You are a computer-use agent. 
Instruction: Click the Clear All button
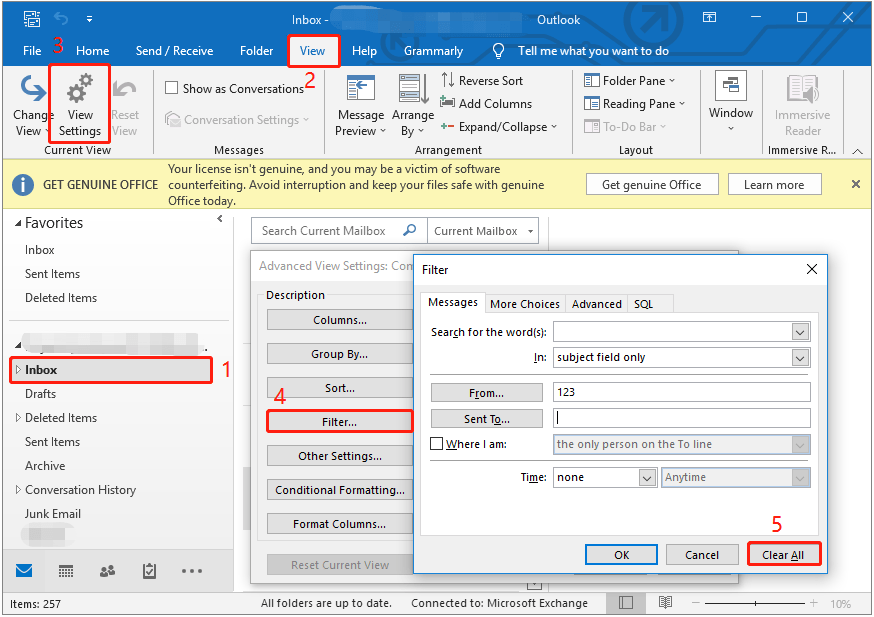(x=784, y=553)
